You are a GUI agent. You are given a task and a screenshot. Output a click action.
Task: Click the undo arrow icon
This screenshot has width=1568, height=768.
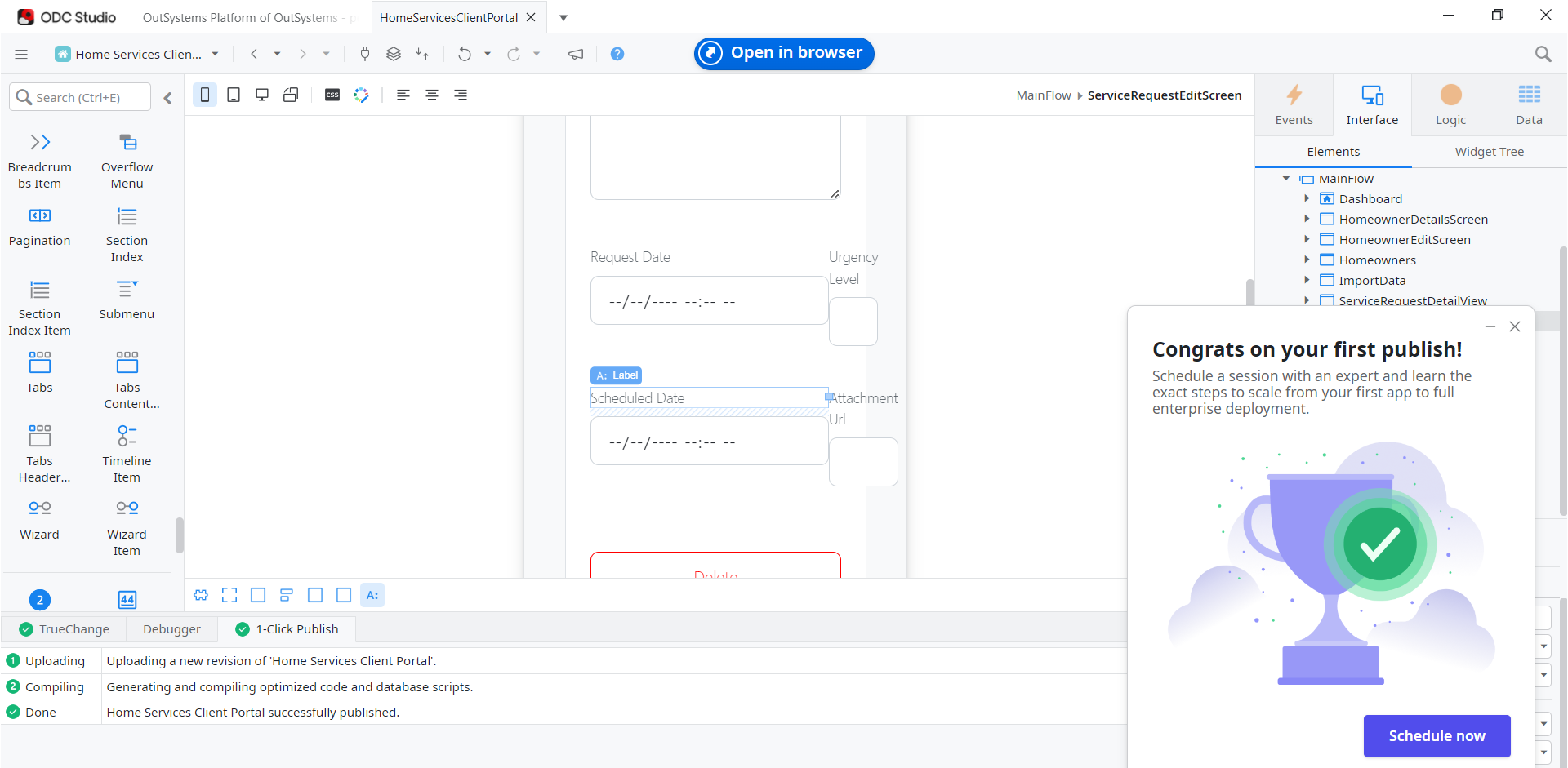[465, 54]
